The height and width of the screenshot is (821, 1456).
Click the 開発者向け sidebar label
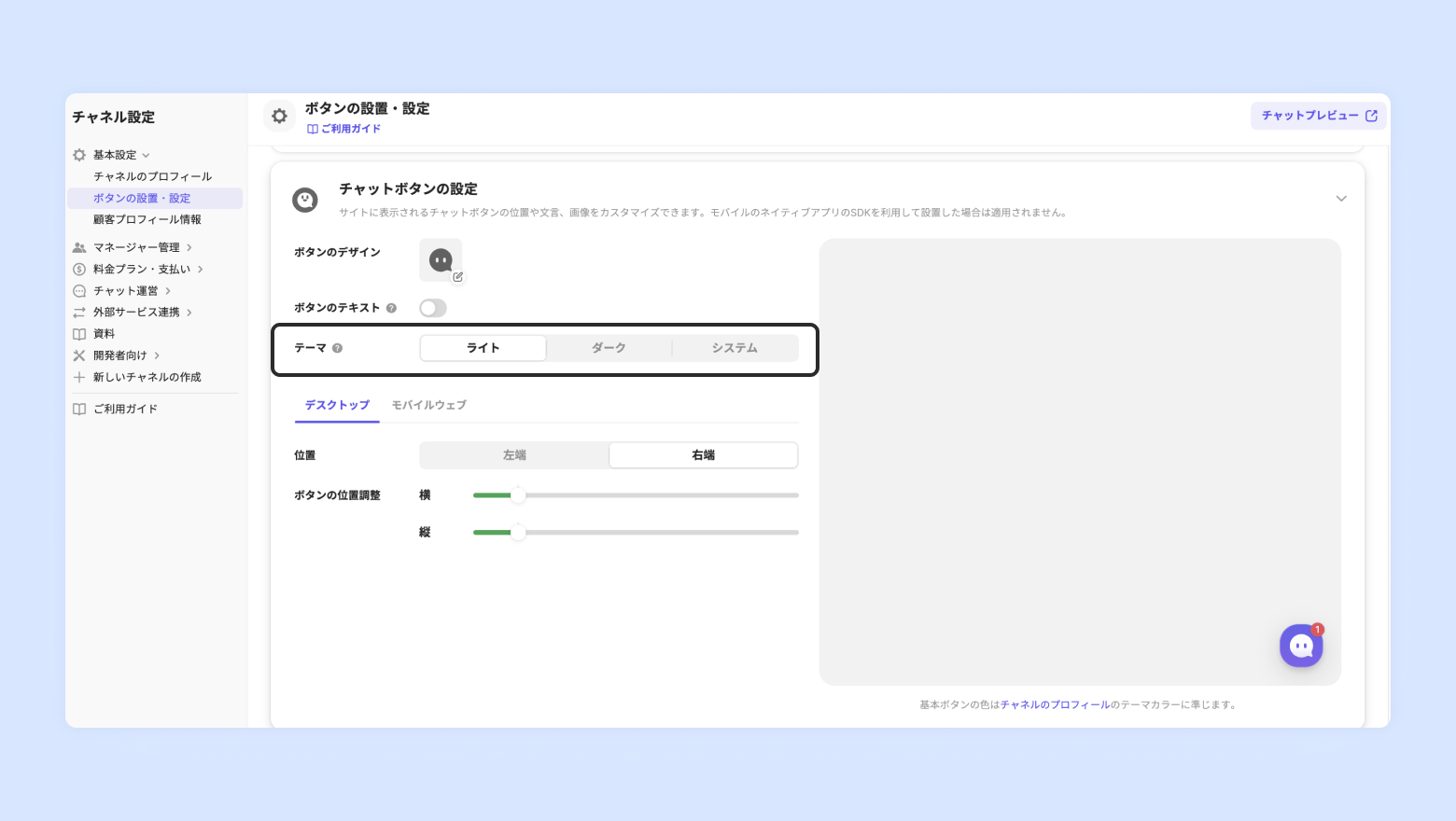(x=120, y=355)
